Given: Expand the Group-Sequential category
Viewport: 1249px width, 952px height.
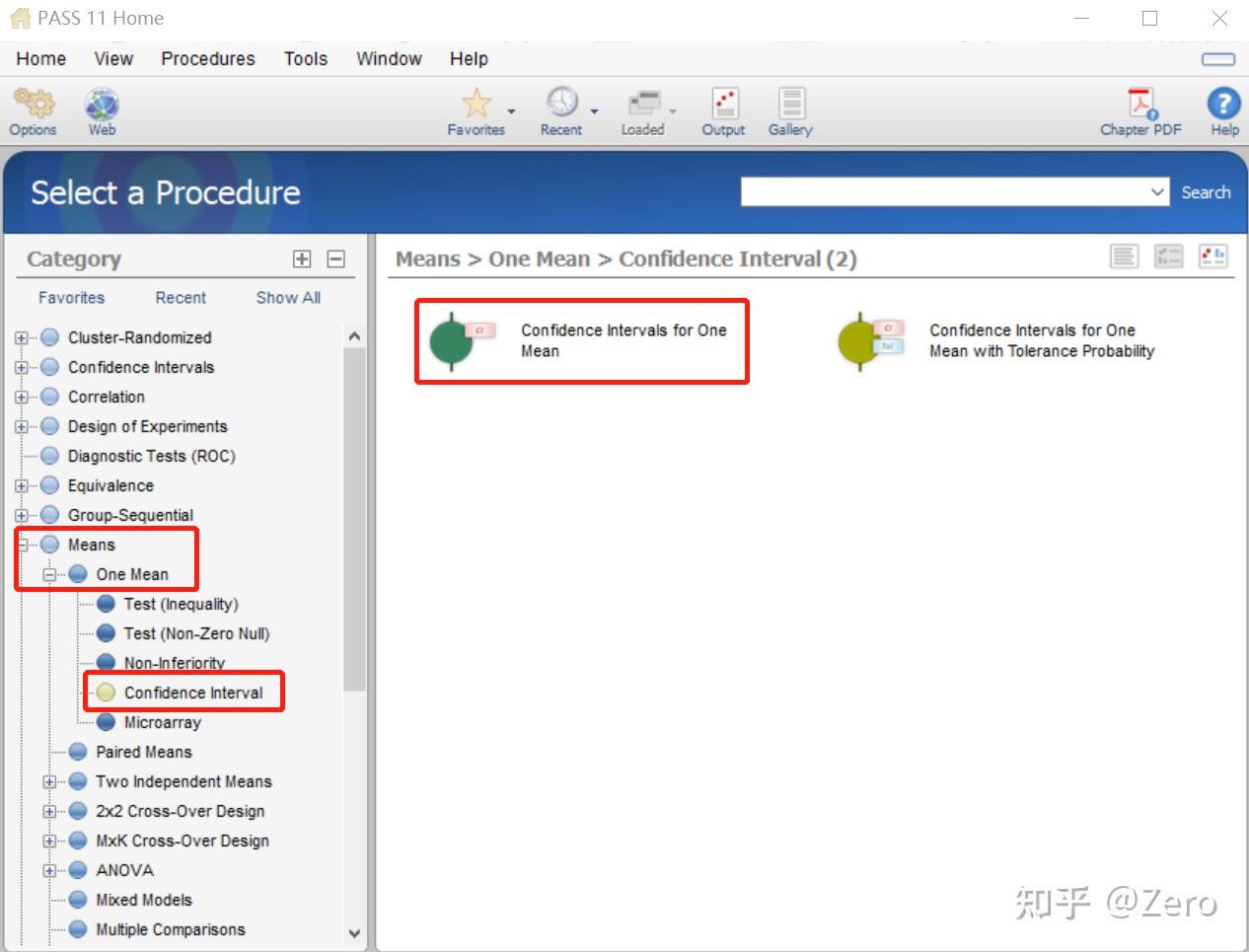Looking at the screenshot, I should tap(22, 515).
